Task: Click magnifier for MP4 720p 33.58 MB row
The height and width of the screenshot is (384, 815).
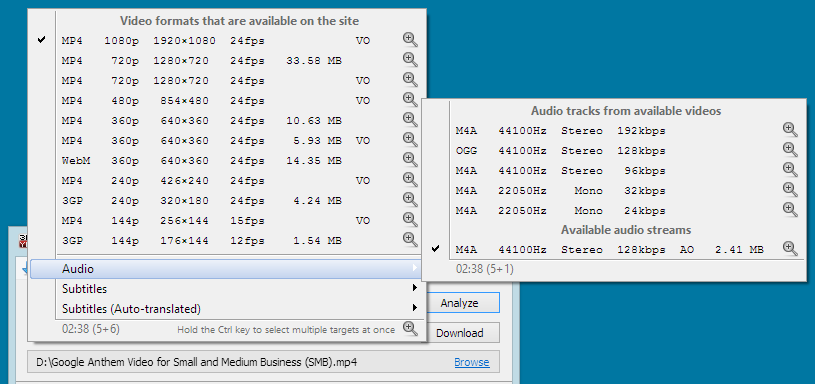Action: 410,60
